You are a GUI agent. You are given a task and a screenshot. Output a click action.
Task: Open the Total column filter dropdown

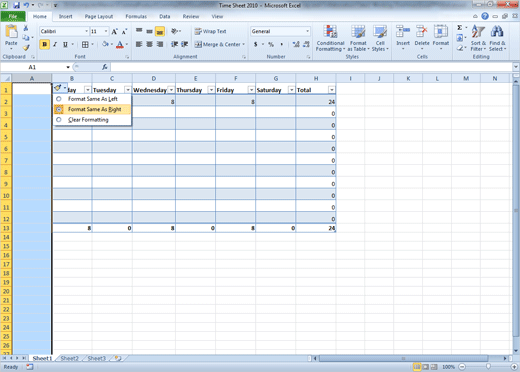coord(332,90)
